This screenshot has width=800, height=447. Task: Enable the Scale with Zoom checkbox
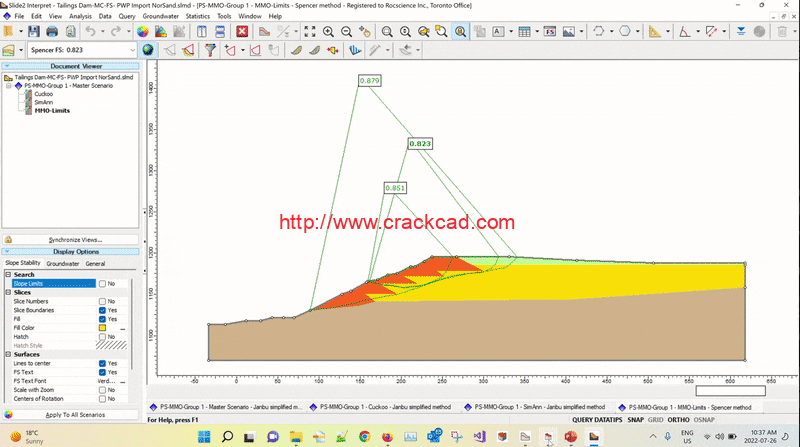tap(102, 390)
